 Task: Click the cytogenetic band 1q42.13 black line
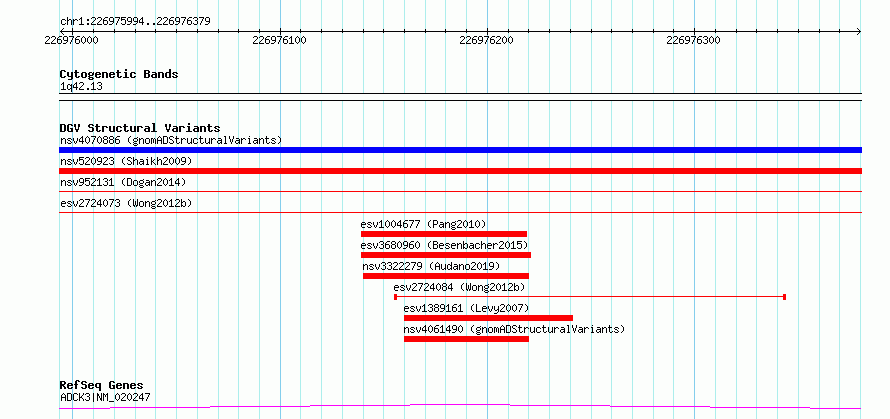pos(460,97)
